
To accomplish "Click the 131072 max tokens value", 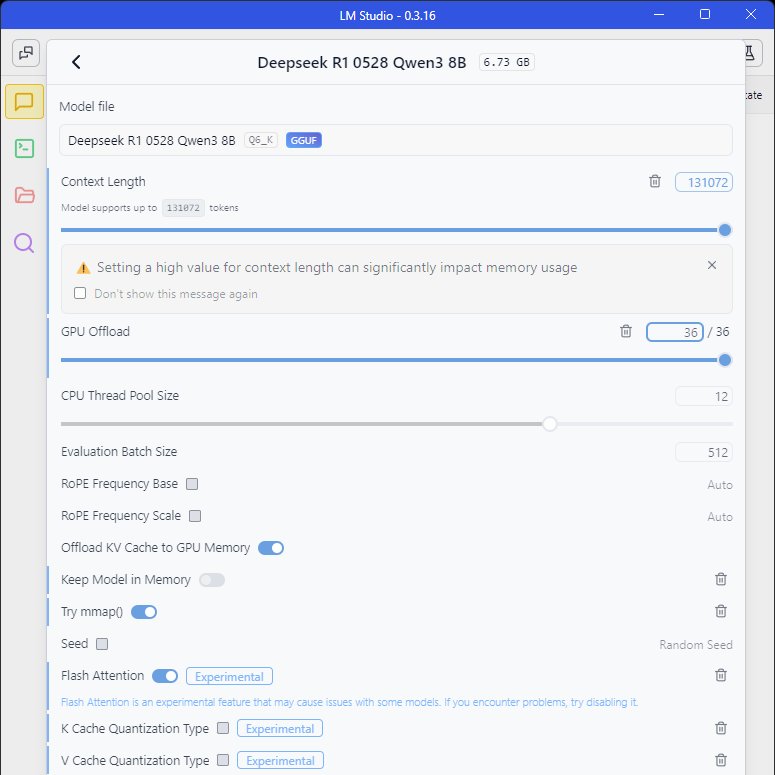I will pos(183,208).
